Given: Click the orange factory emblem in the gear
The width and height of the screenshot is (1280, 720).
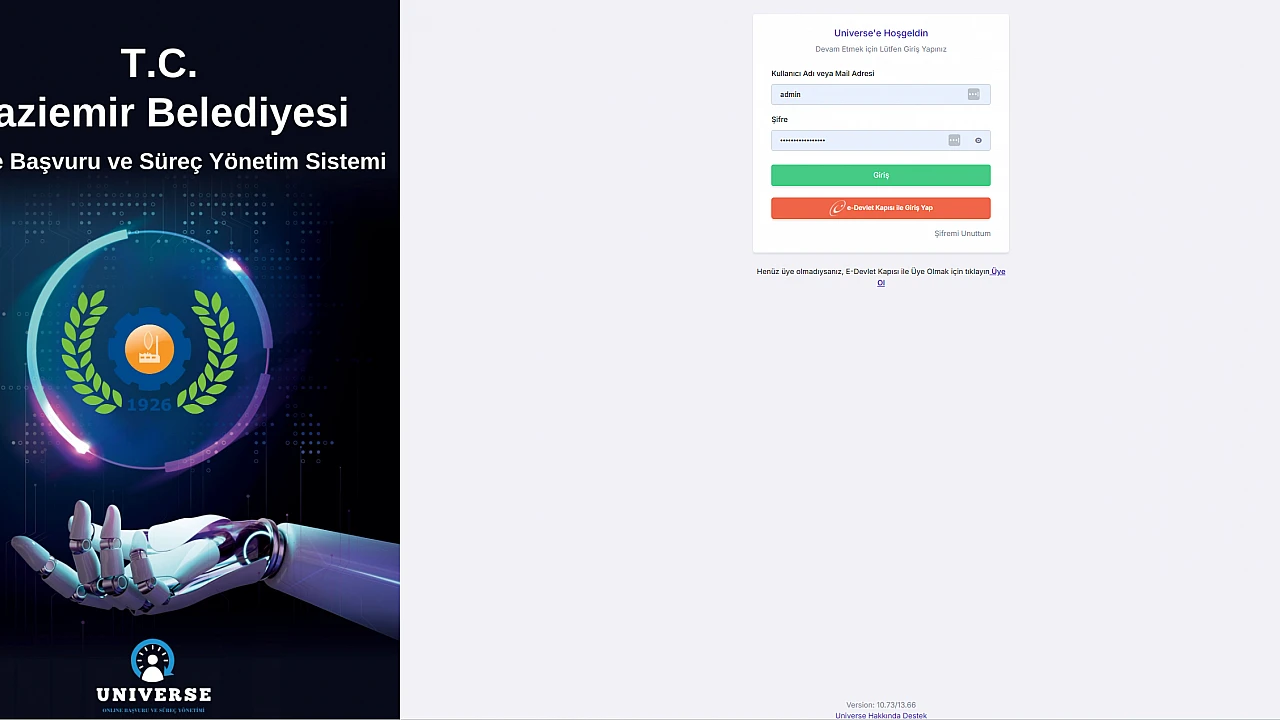Looking at the screenshot, I should click(x=150, y=349).
